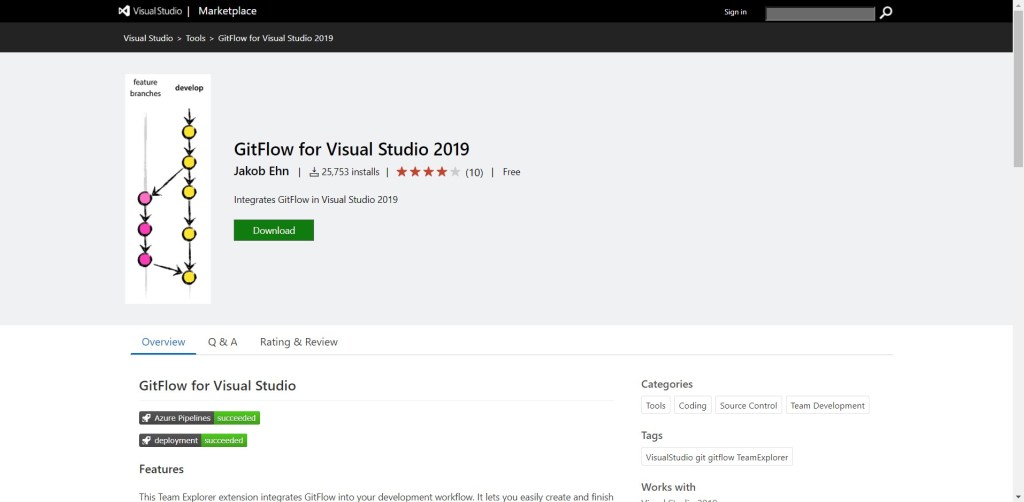The width and height of the screenshot is (1024, 502).
Task: Click the installs download icon
Action: pyautogui.click(x=314, y=172)
